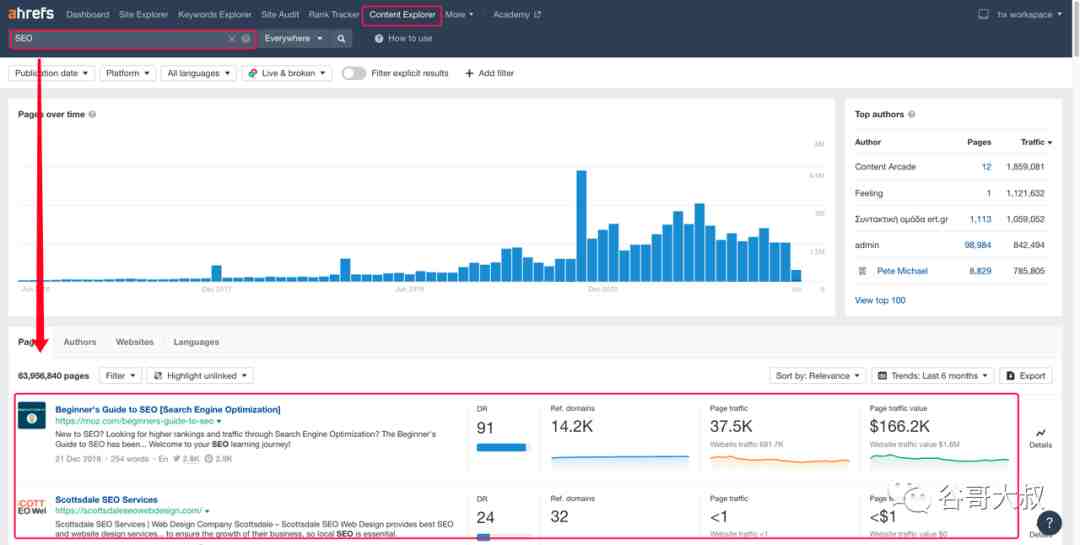Open Scottsdale SEO Services result title
The height and width of the screenshot is (545, 1080).
click(x=106, y=500)
